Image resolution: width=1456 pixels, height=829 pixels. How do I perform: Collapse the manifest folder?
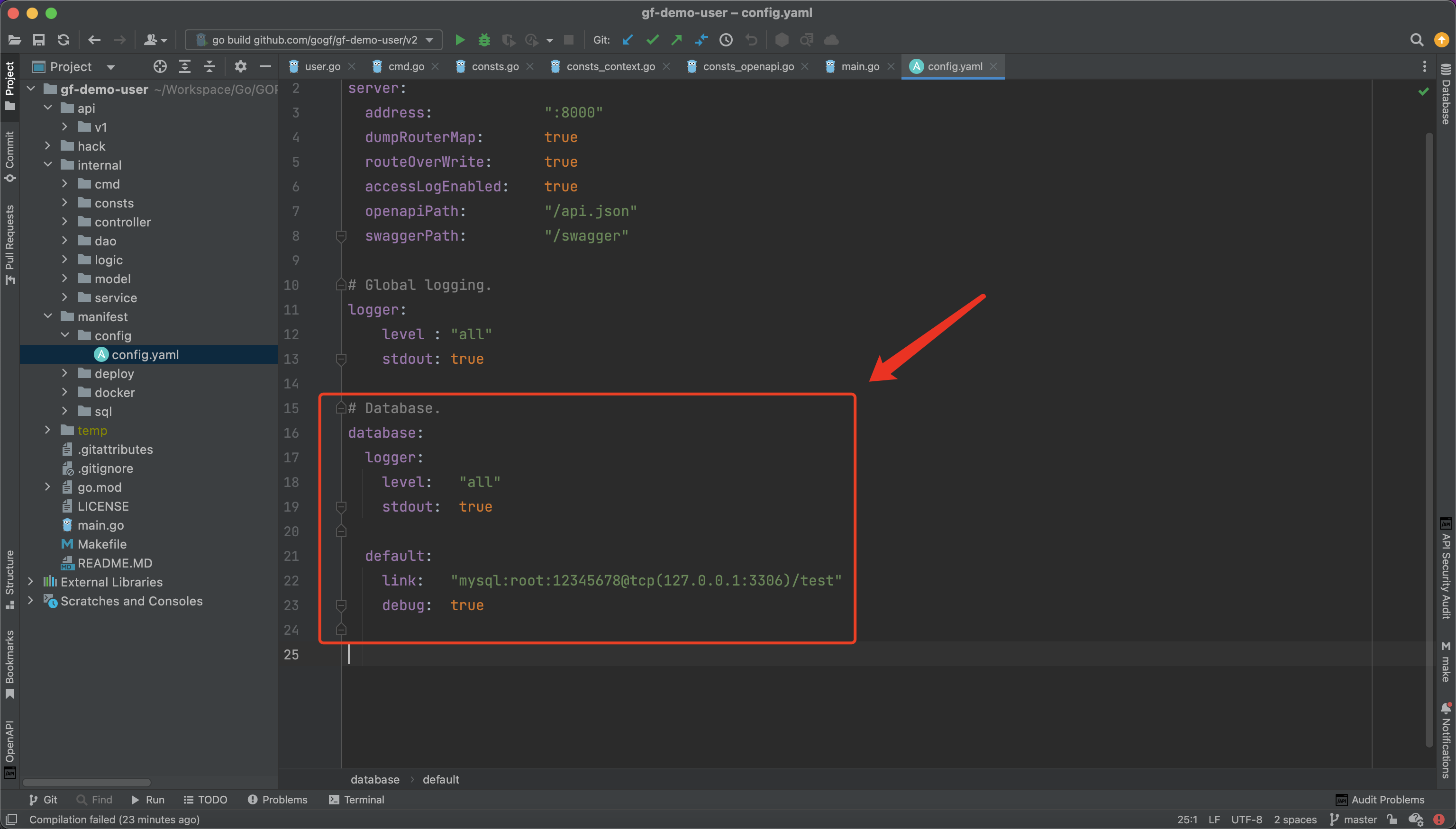coord(48,316)
